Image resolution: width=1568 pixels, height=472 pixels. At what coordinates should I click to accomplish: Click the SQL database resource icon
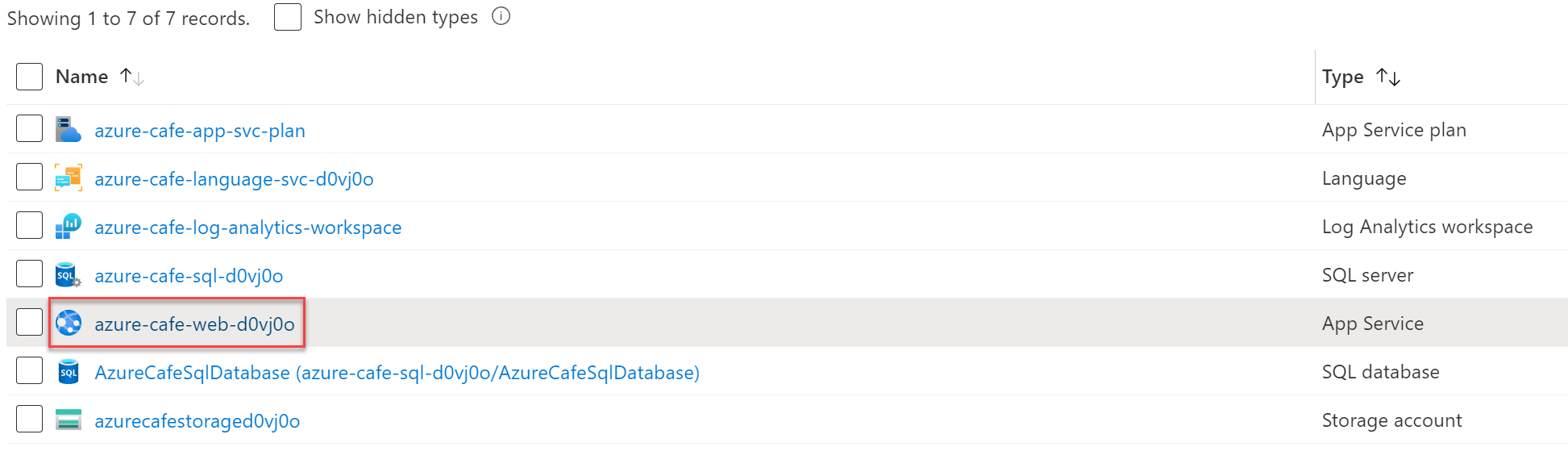coord(69,372)
